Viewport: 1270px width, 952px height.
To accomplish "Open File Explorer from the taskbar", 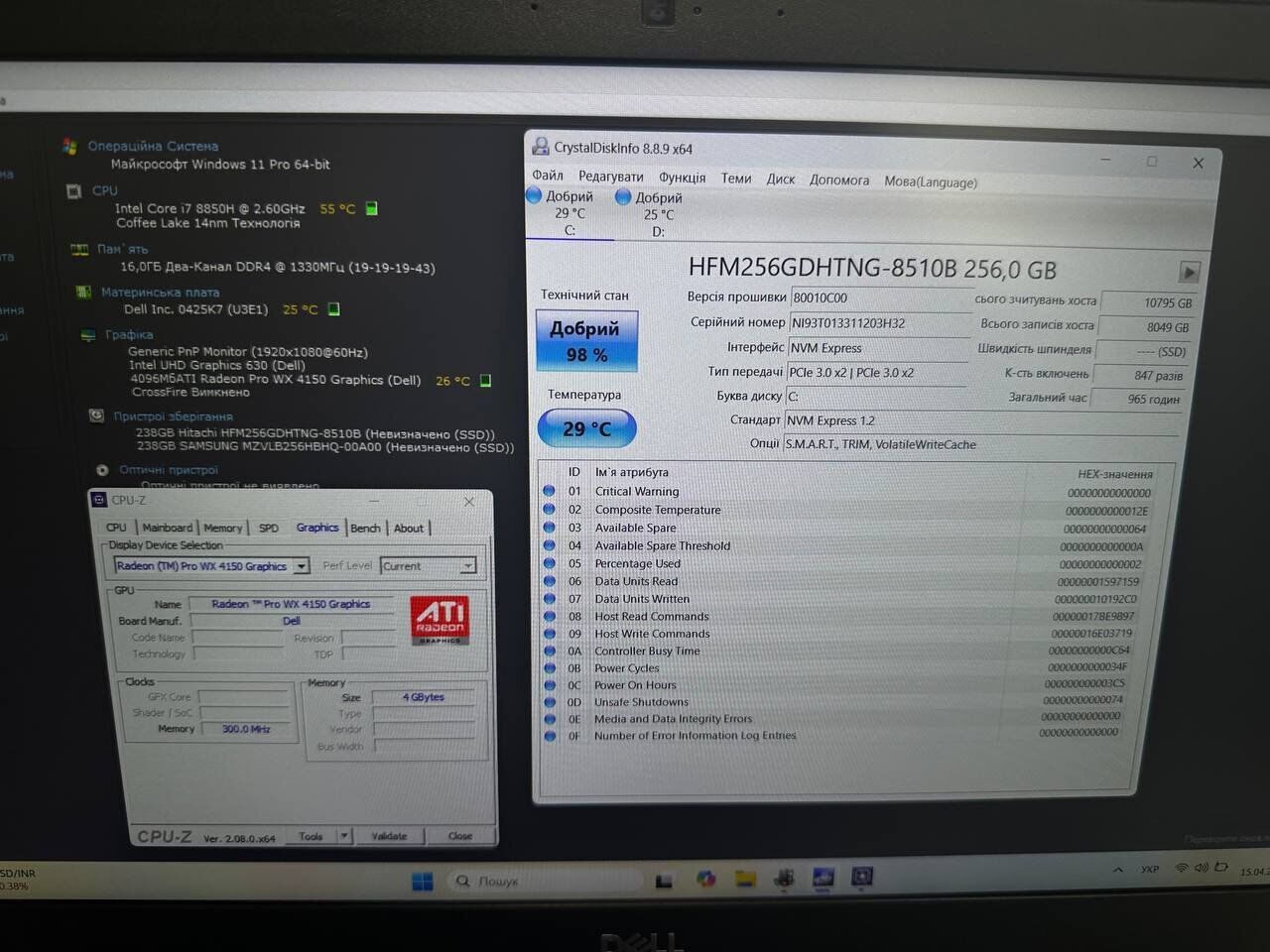I will [x=745, y=879].
